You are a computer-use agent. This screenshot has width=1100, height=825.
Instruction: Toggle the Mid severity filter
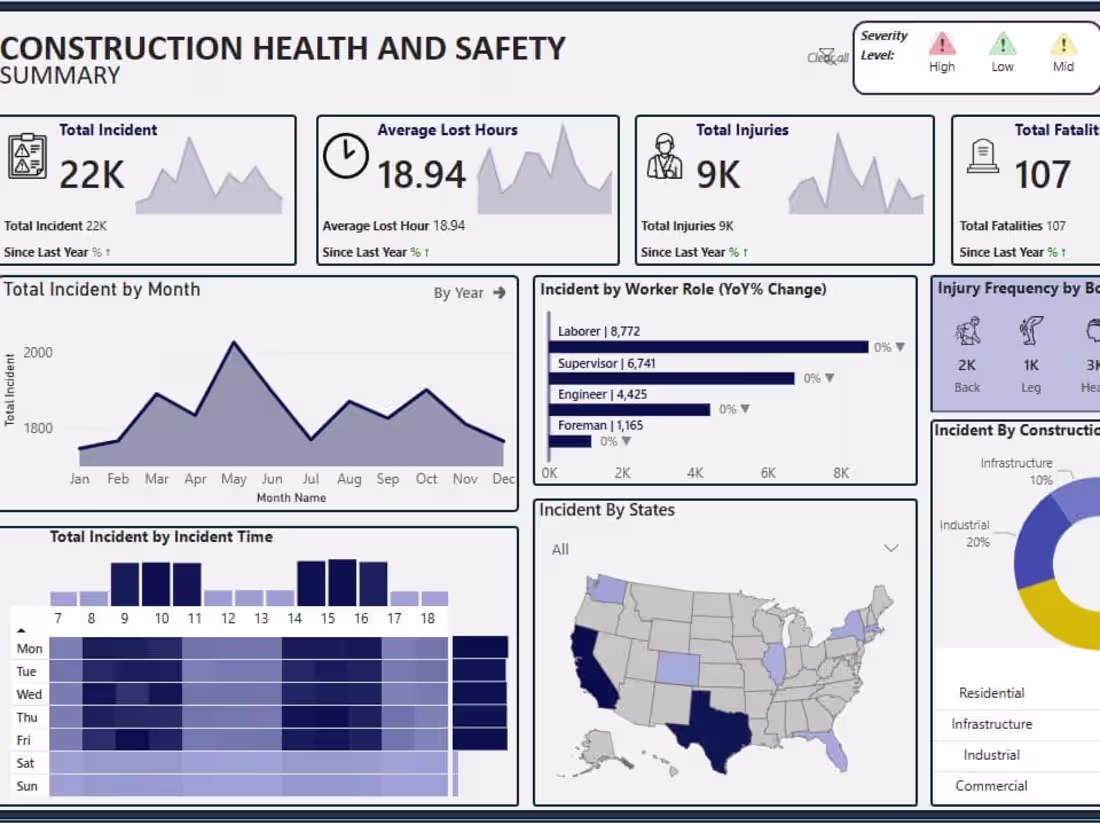tap(1062, 45)
